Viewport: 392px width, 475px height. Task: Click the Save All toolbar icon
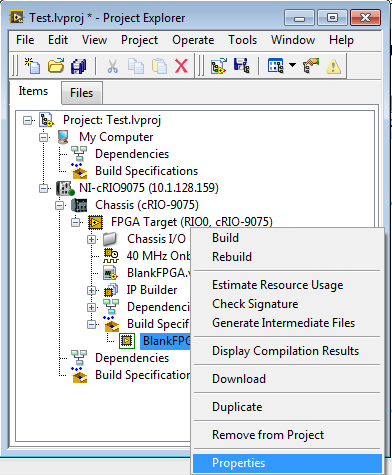(79, 66)
